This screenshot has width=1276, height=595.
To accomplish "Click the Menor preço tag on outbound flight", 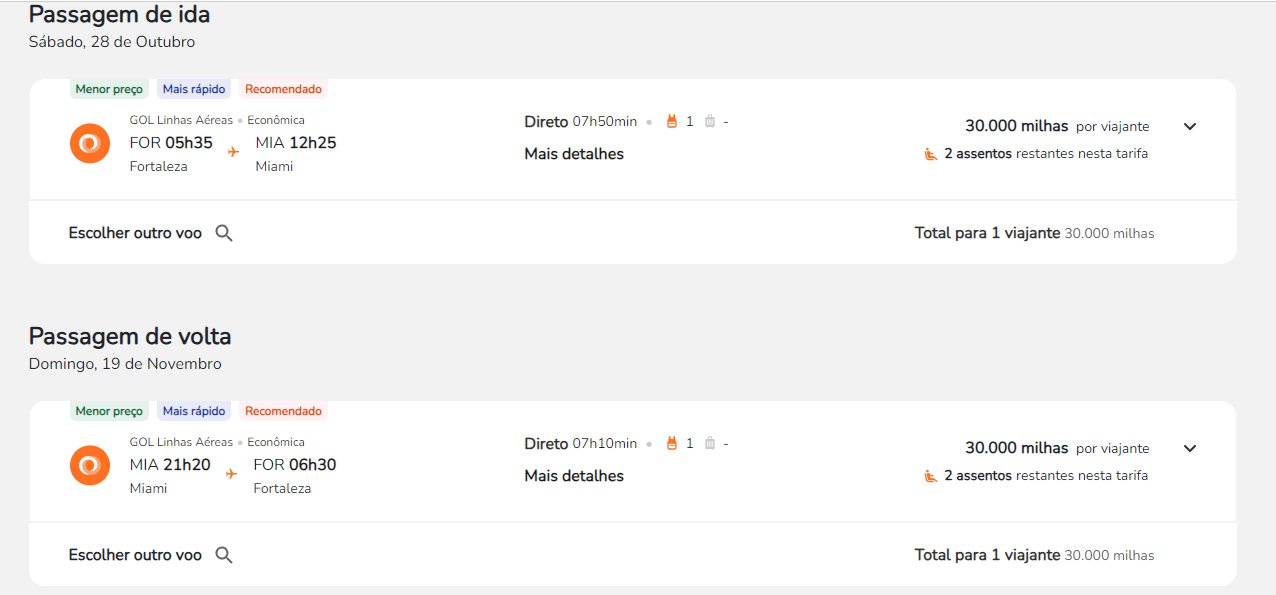I will pyautogui.click(x=110, y=89).
